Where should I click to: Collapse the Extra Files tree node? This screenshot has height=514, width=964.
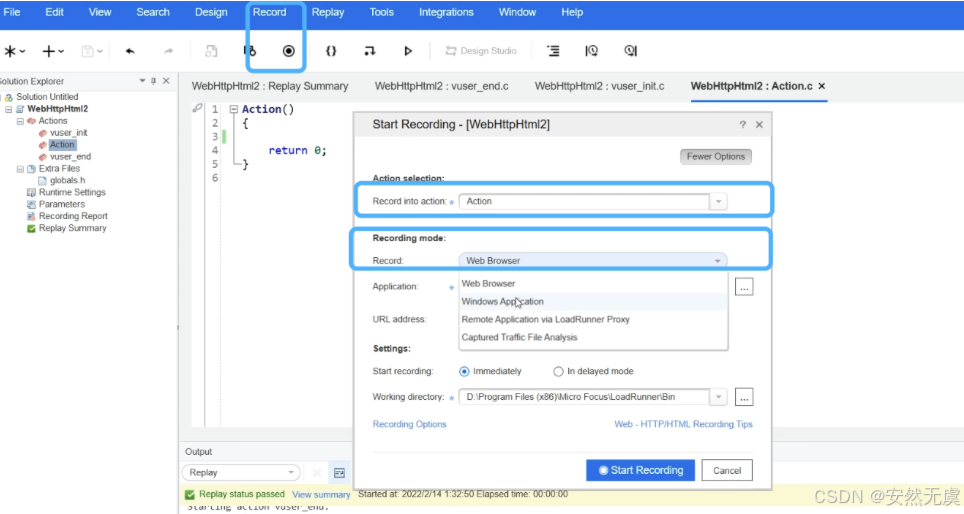[20, 168]
